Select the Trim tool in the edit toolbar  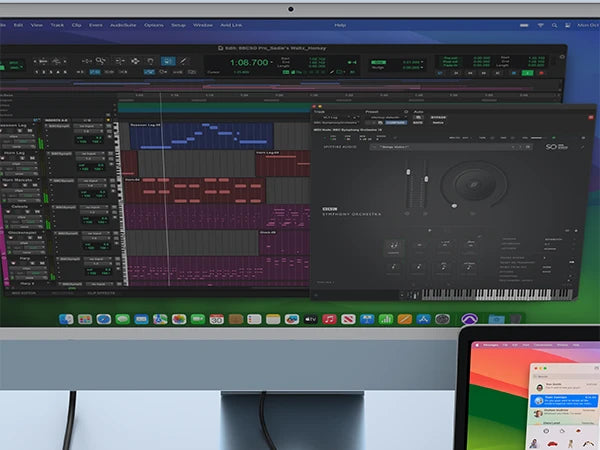coord(120,61)
